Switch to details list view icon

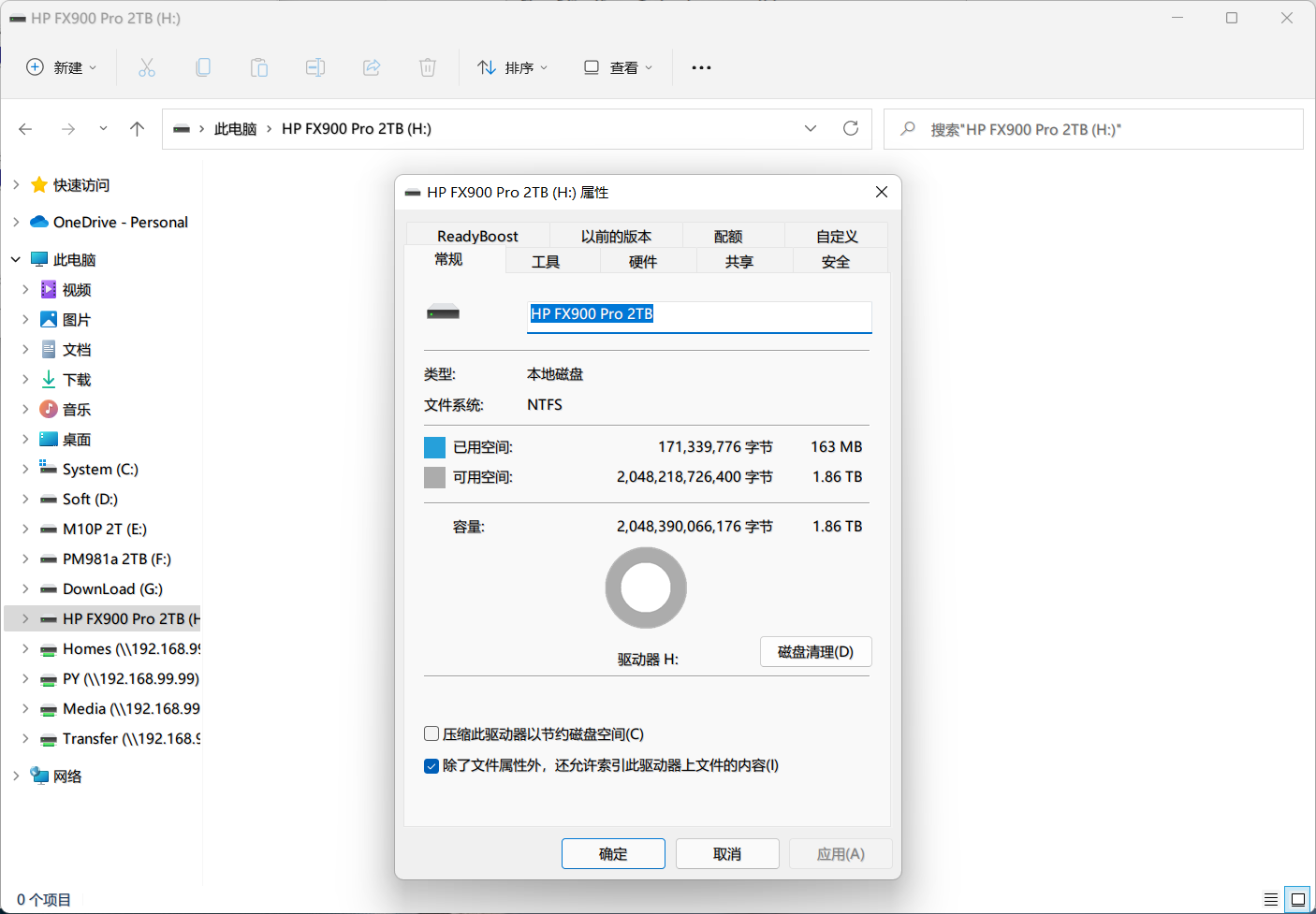(1271, 899)
